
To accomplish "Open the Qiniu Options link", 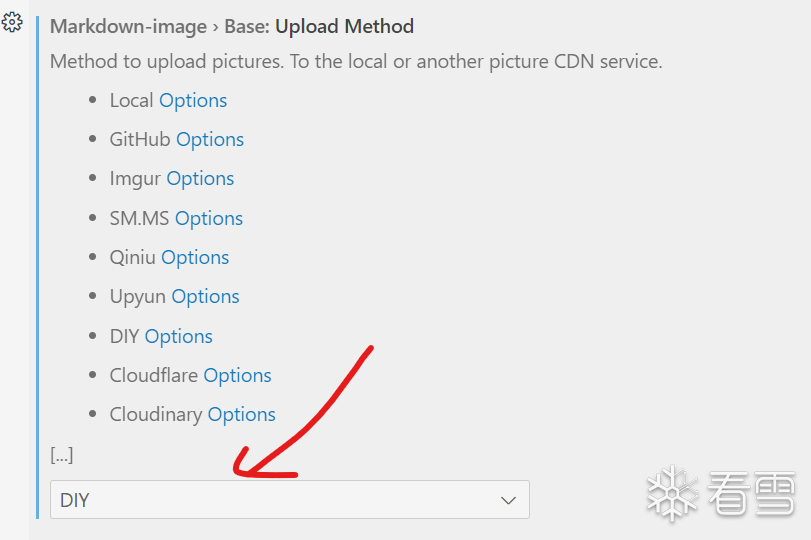I will point(195,257).
